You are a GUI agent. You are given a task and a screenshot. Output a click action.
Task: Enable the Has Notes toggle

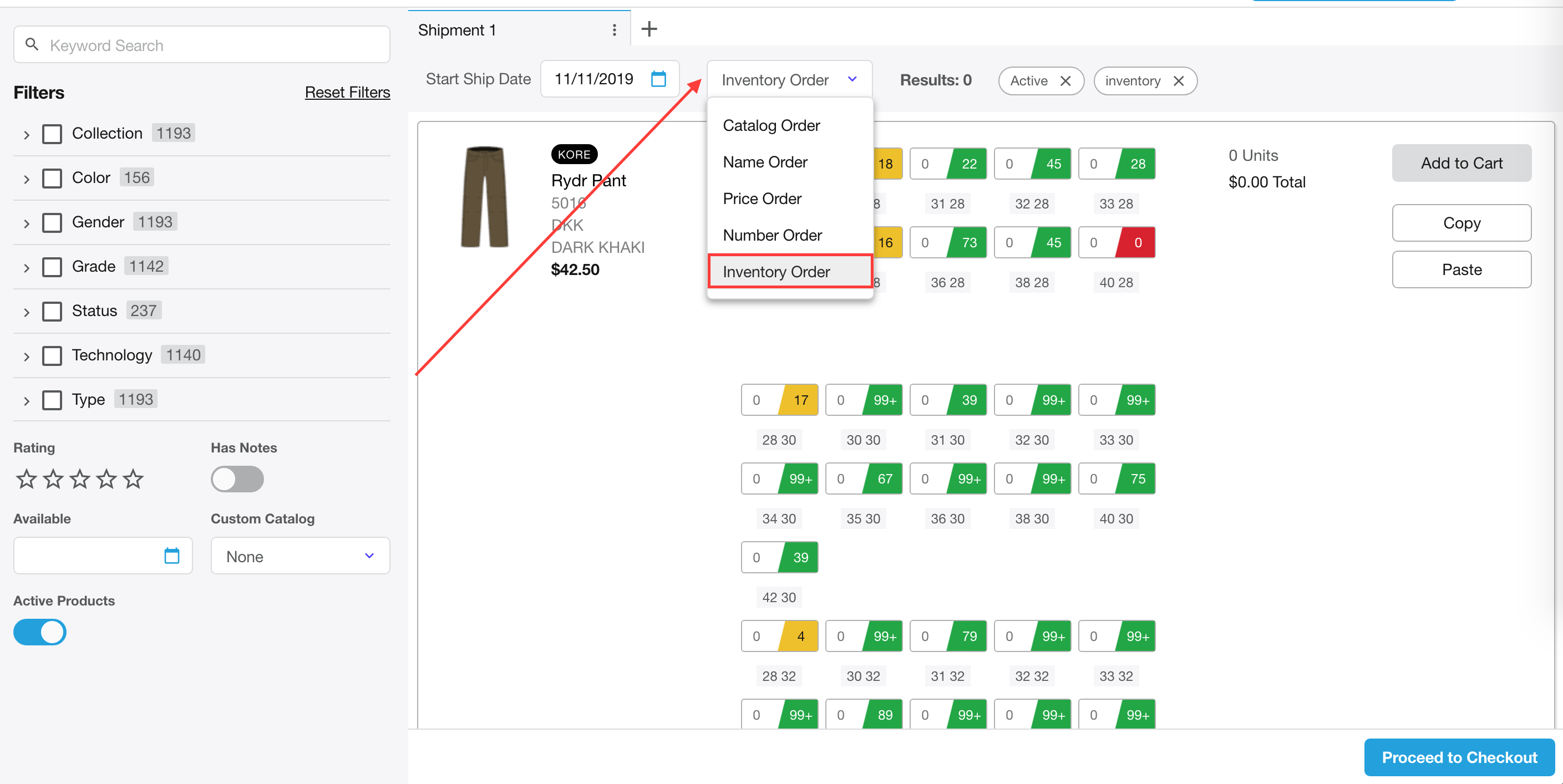pos(237,479)
